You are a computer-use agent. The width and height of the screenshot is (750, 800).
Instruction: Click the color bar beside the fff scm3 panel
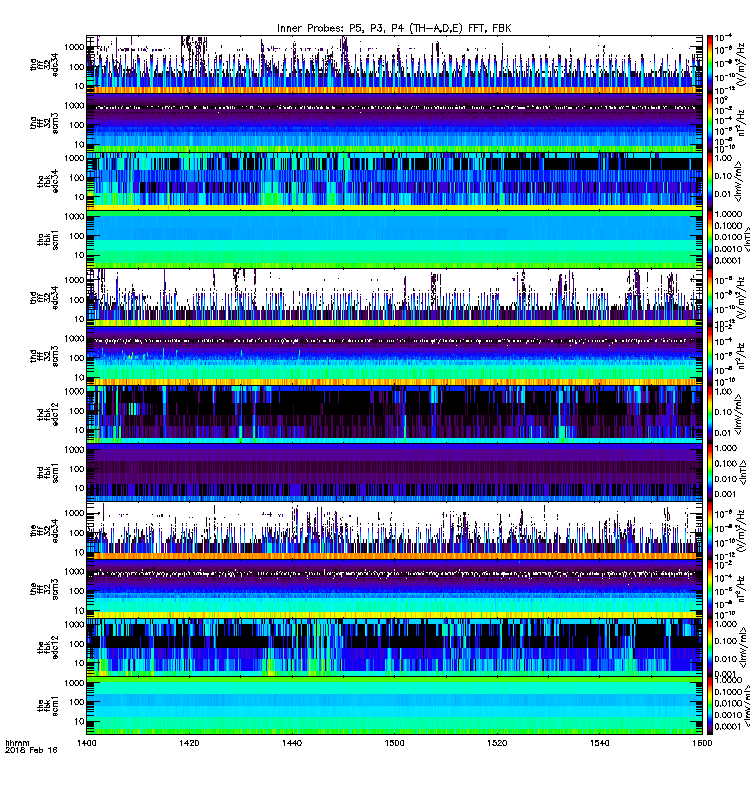710,589
